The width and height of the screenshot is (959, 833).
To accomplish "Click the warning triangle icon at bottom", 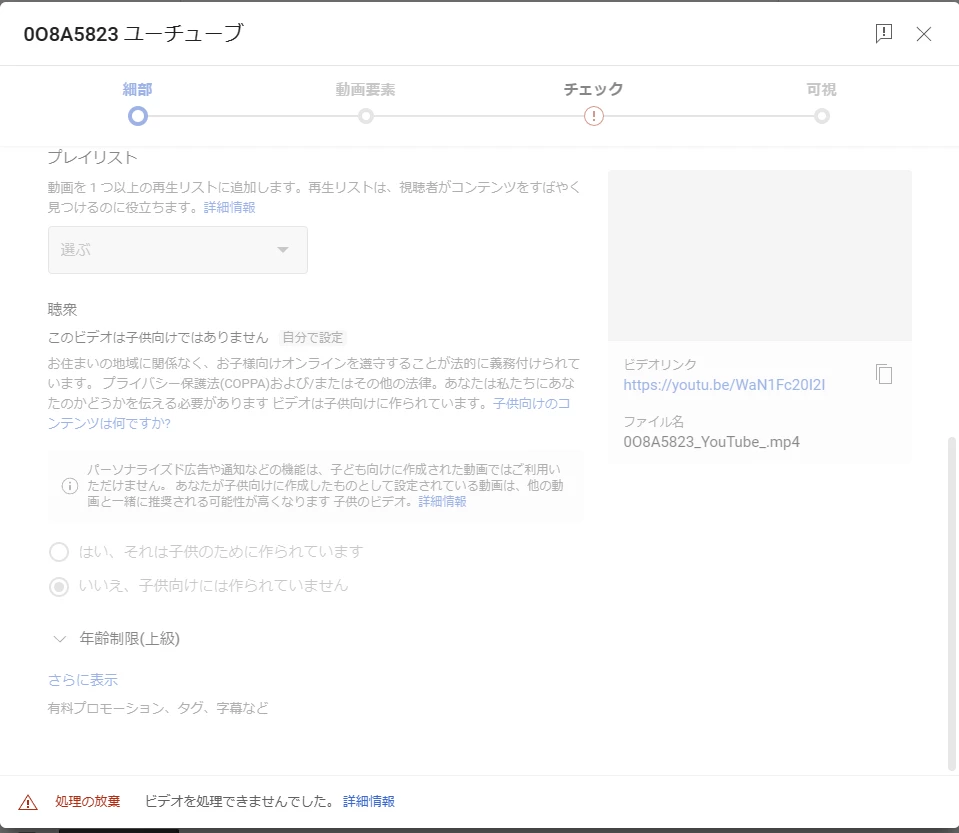I will pyautogui.click(x=28, y=802).
